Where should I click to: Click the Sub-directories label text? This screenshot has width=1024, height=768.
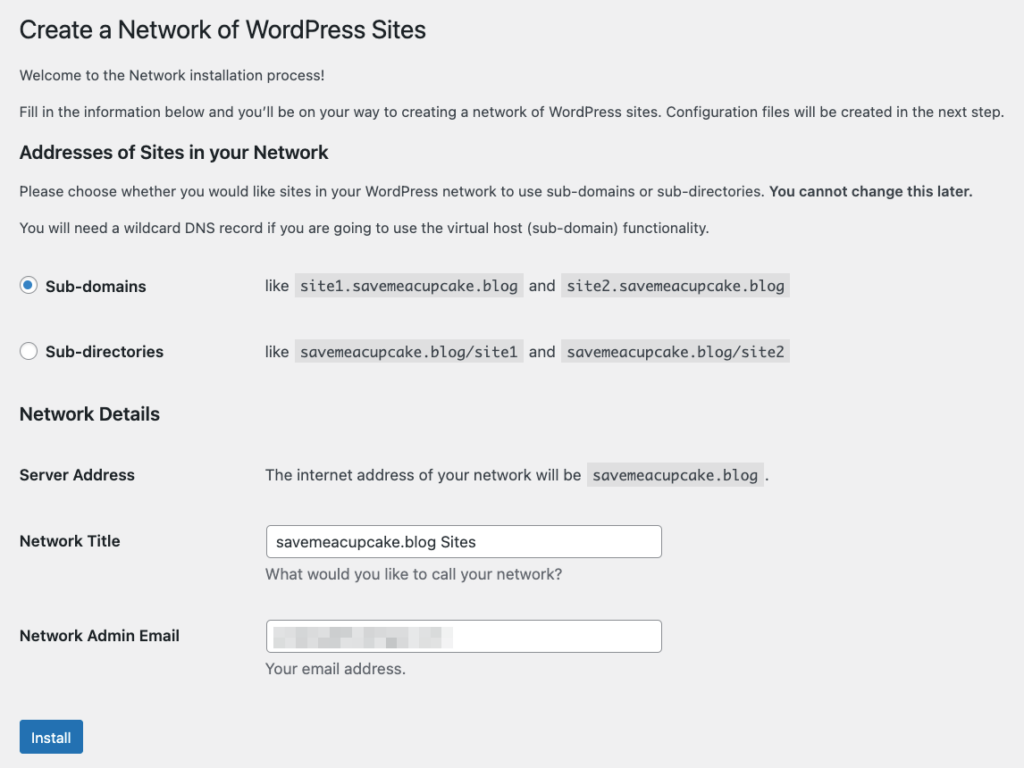[x=101, y=351]
